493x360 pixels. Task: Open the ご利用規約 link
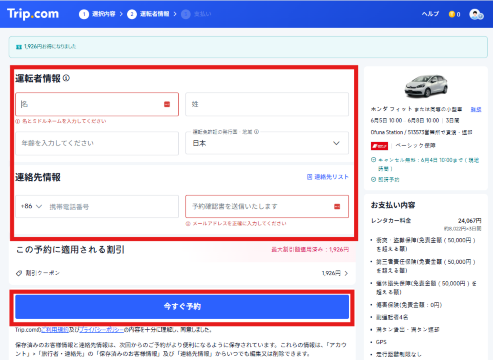[x=55, y=330]
